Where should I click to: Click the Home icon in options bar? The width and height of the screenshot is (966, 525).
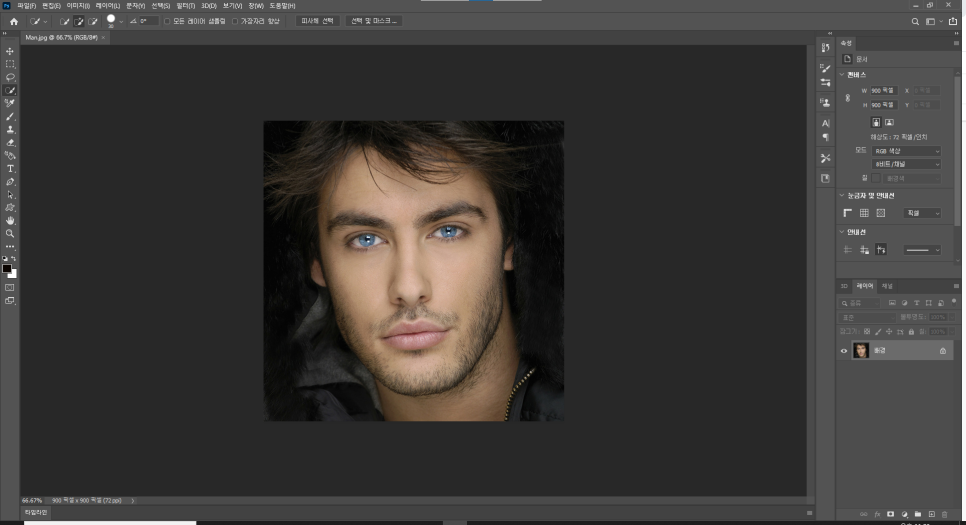click(x=14, y=21)
